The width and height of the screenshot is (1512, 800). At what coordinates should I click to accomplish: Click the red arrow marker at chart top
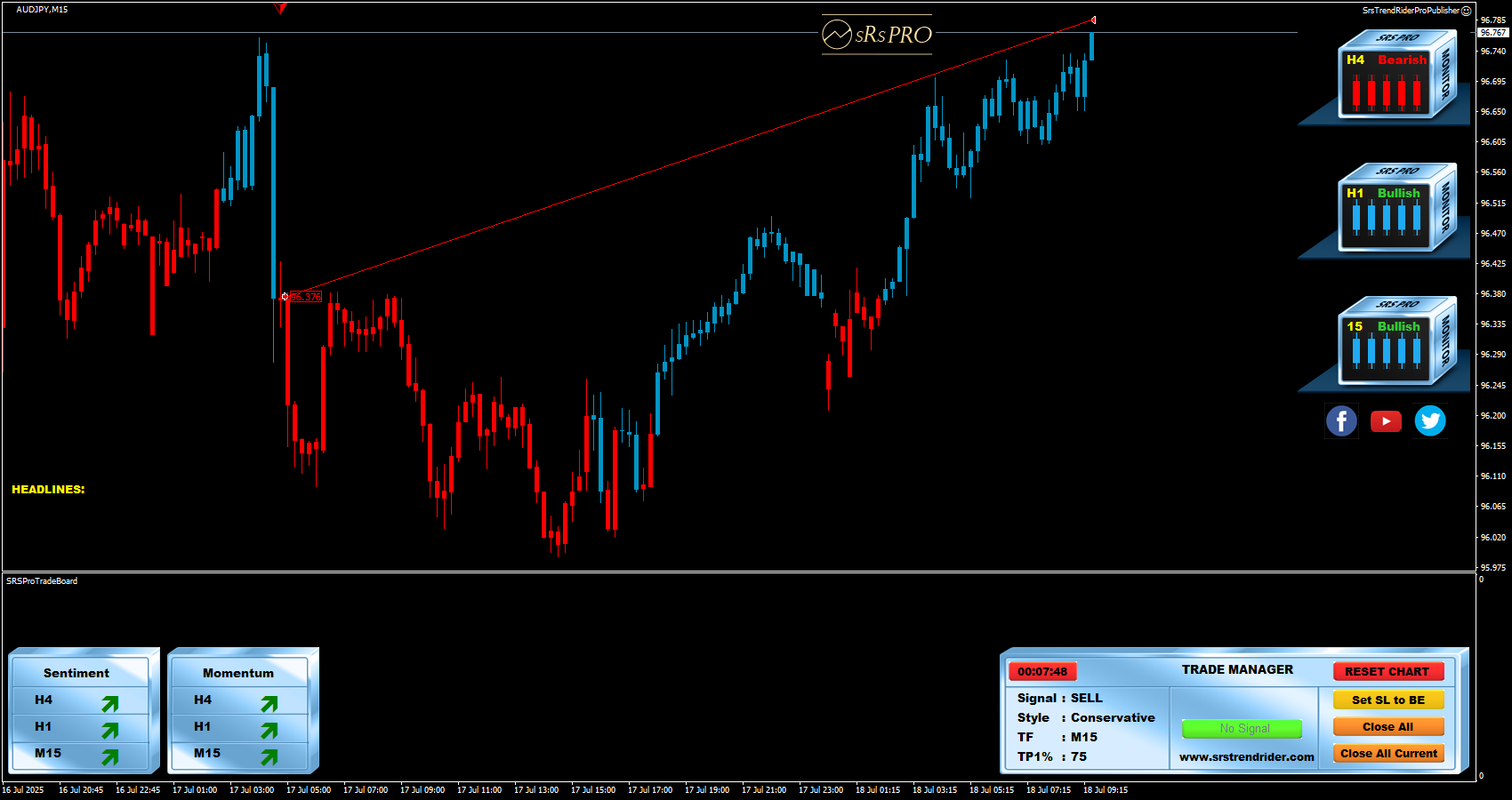coord(280,9)
